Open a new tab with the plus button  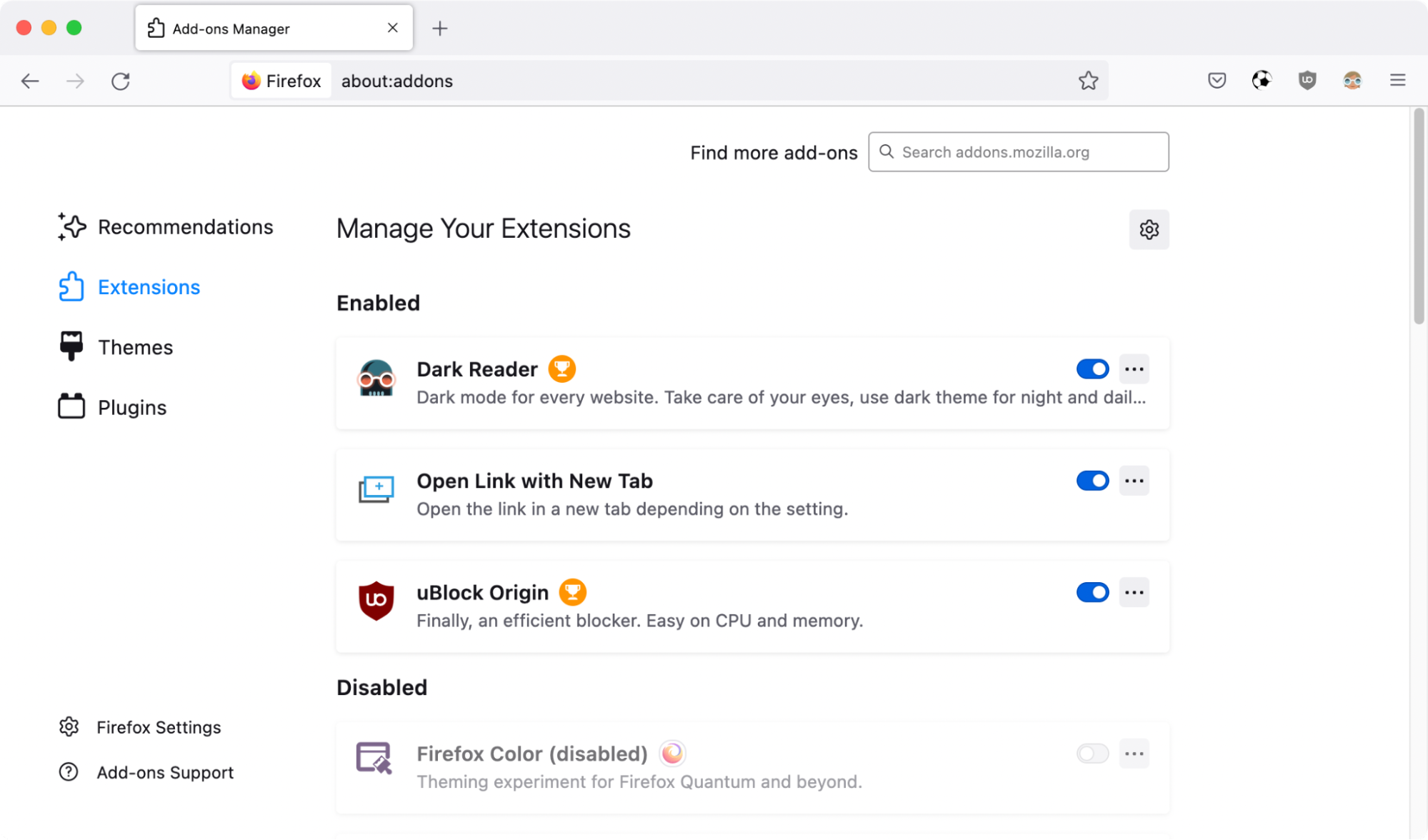tap(440, 29)
